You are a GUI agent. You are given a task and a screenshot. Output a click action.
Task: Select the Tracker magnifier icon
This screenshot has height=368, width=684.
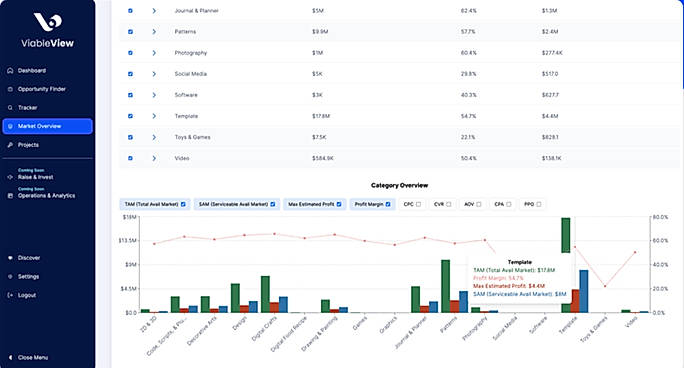tap(10, 108)
